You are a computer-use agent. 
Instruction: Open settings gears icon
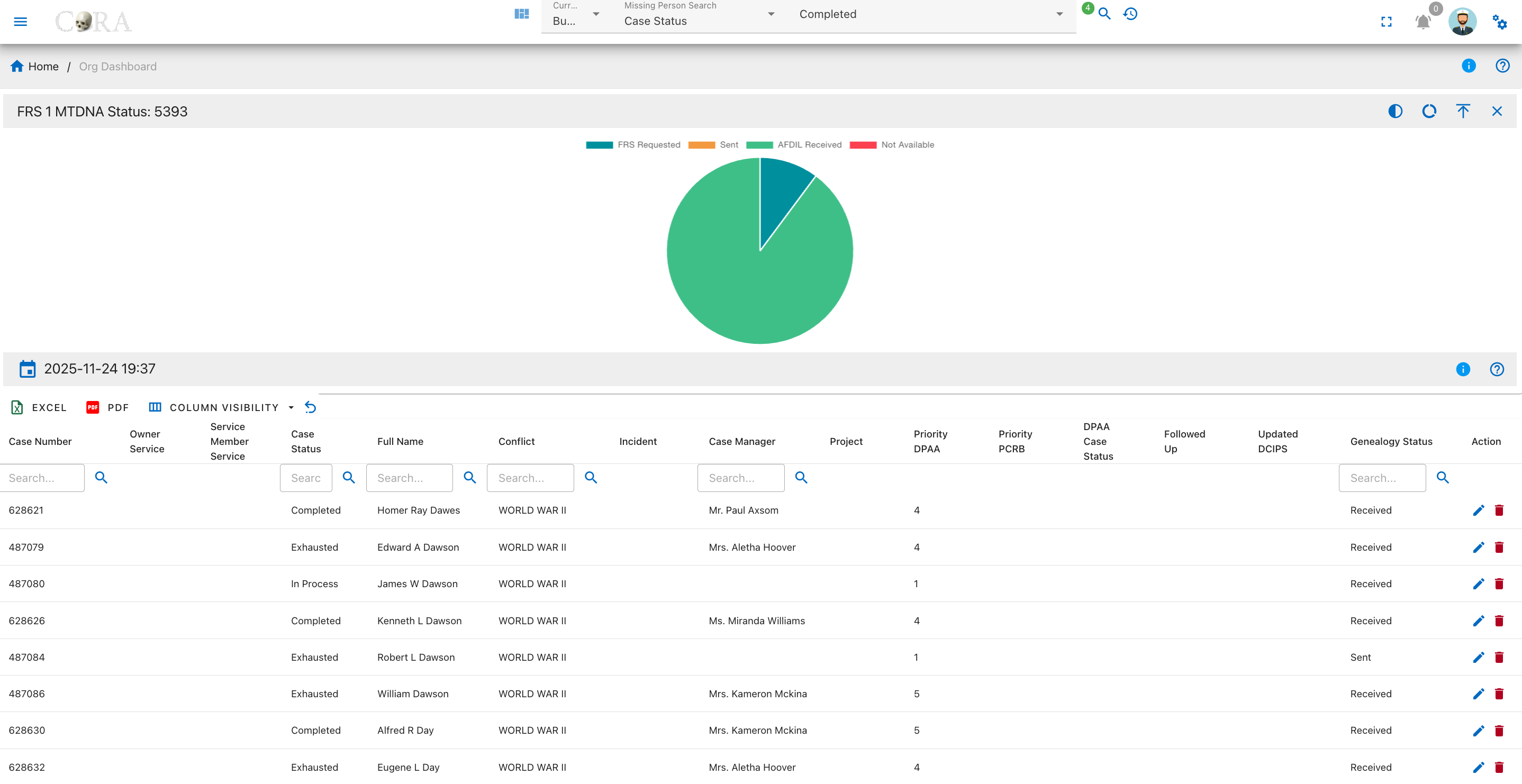(1500, 22)
